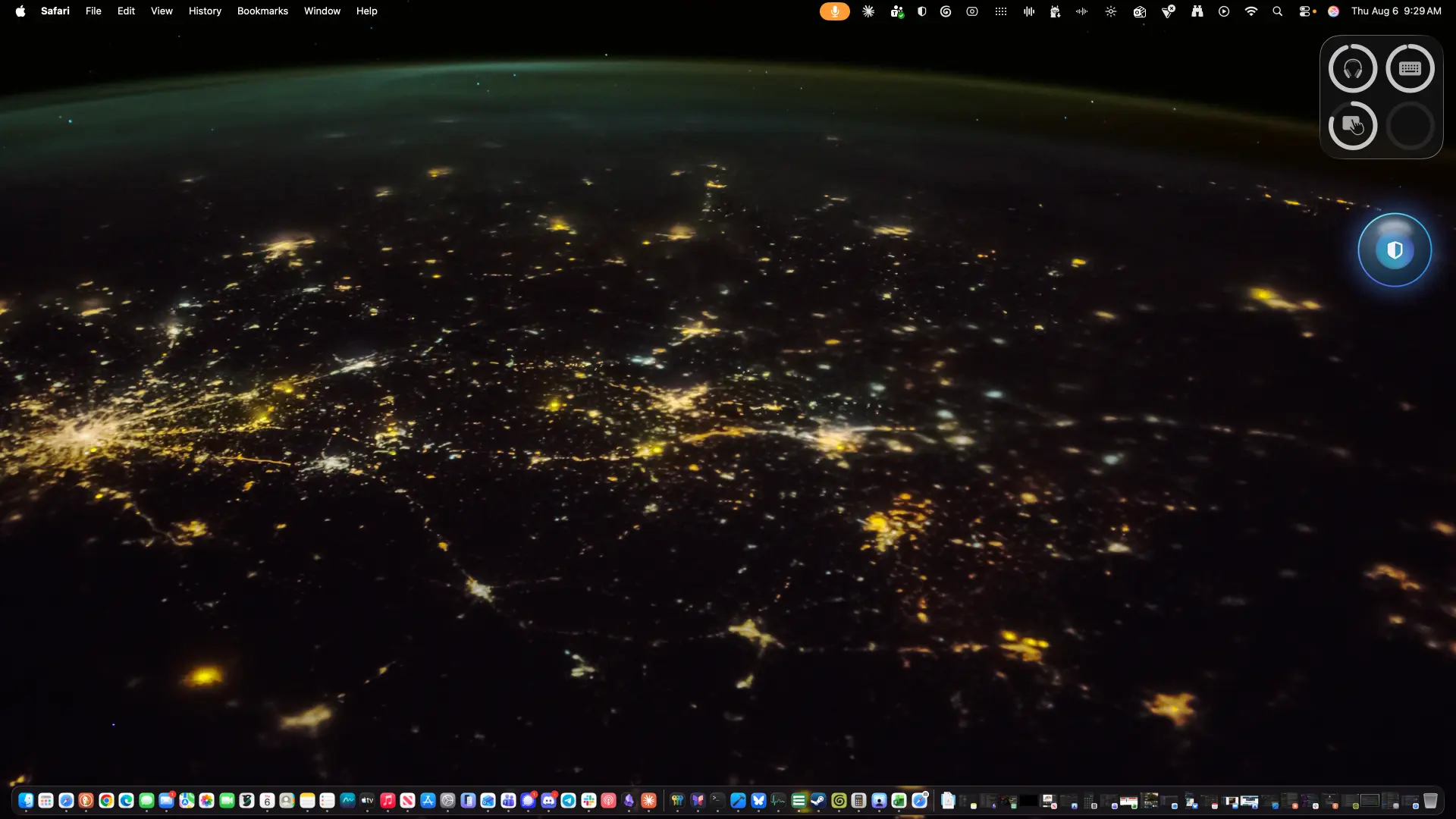Open Reminders from the Dock
1456x819 pixels.
pos(327,800)
